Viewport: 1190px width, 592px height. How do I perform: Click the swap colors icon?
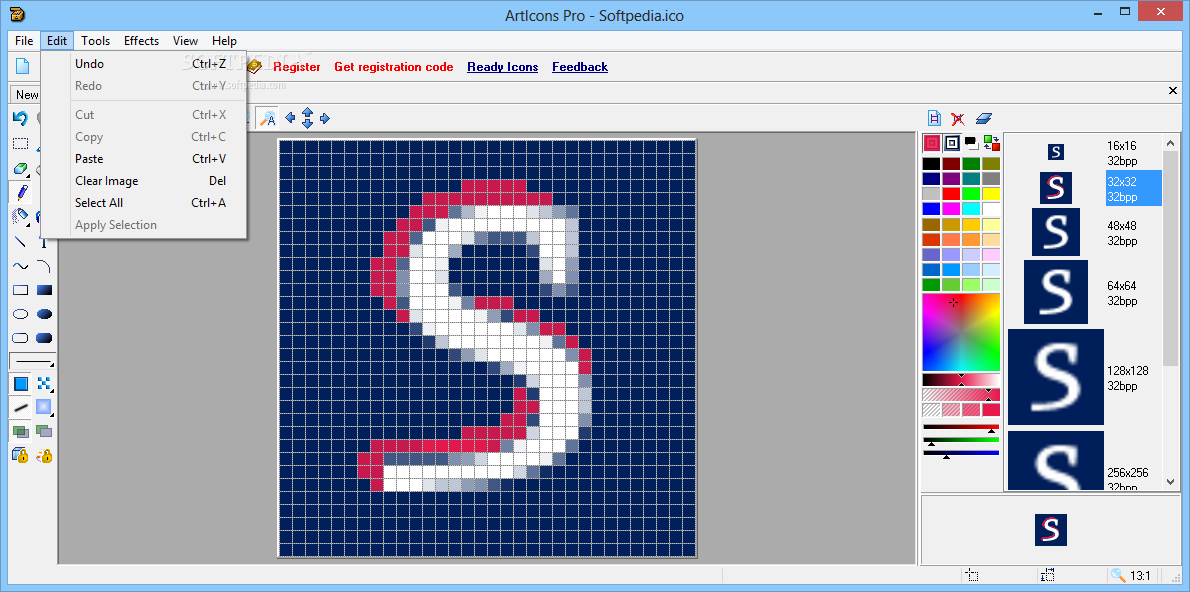[x=991, y=143]
